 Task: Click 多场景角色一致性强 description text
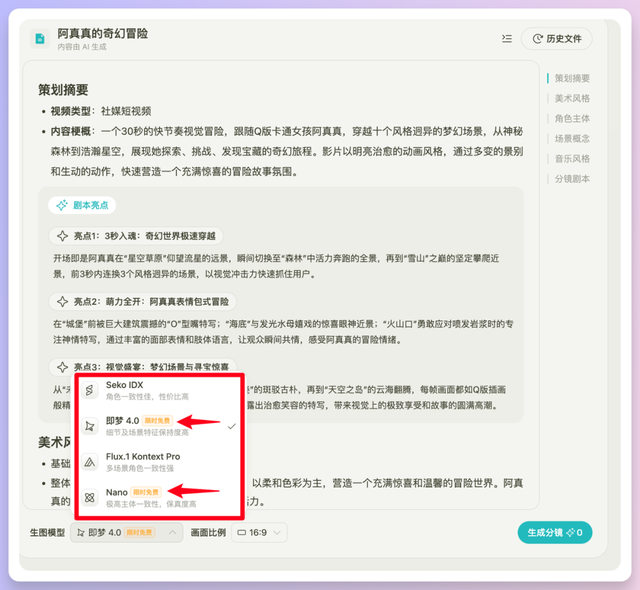tap(140, 468)
